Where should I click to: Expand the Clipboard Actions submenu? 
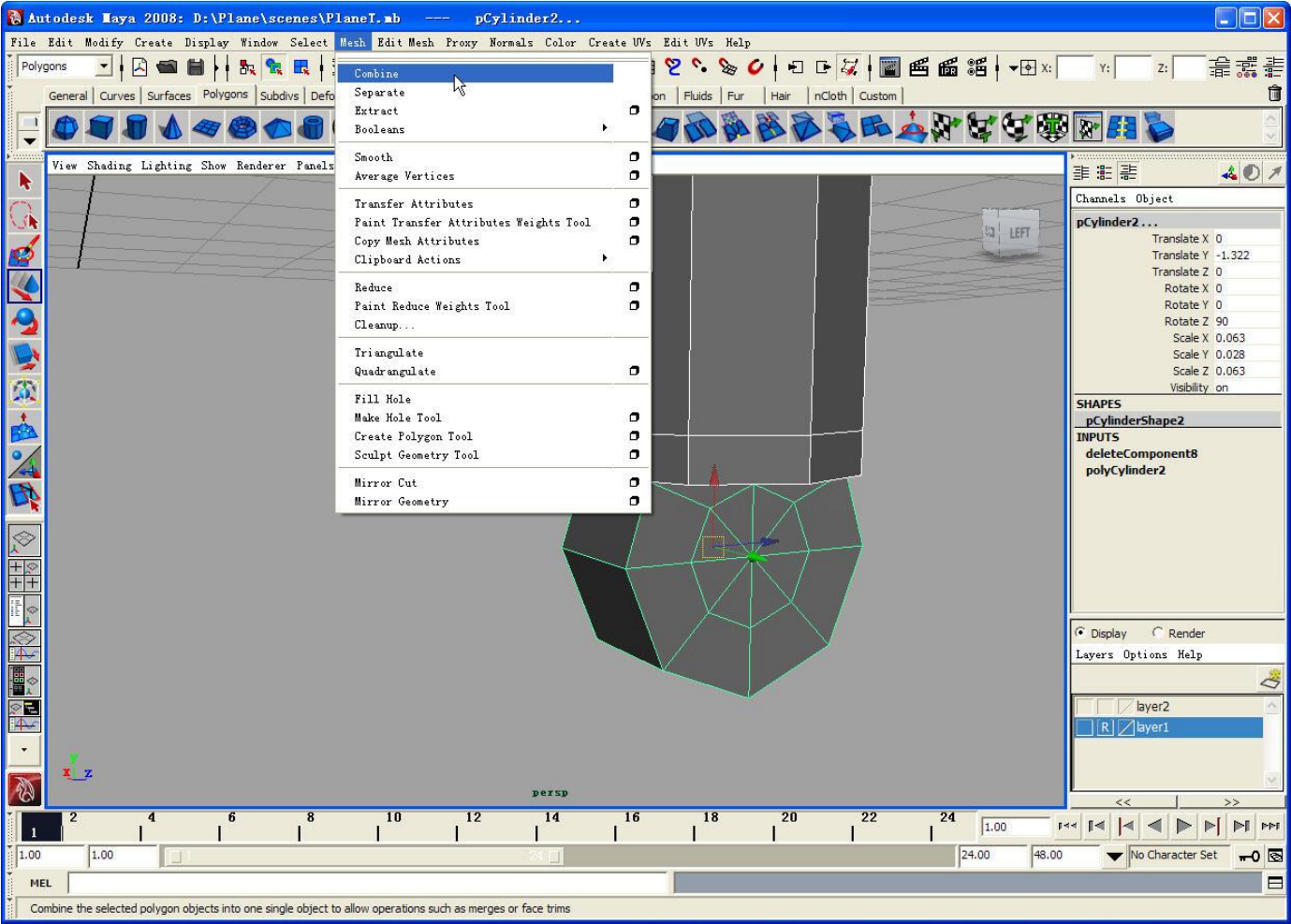(605, 258)
